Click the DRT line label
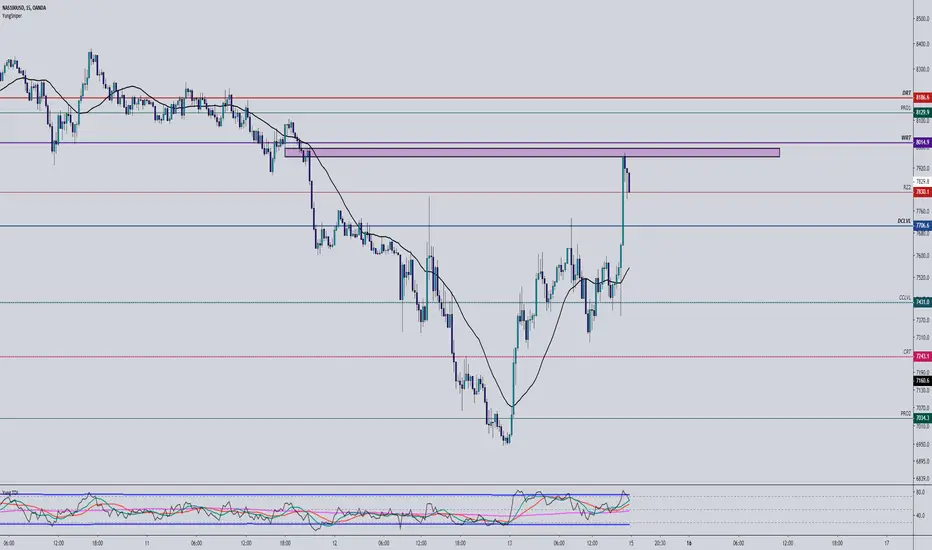The height and width of the screenshot is (550, 932). click(906, 93)
